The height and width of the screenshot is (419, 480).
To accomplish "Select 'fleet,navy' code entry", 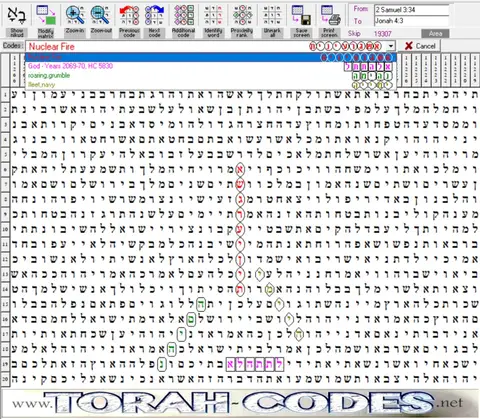I will click(x=211, y=85).
